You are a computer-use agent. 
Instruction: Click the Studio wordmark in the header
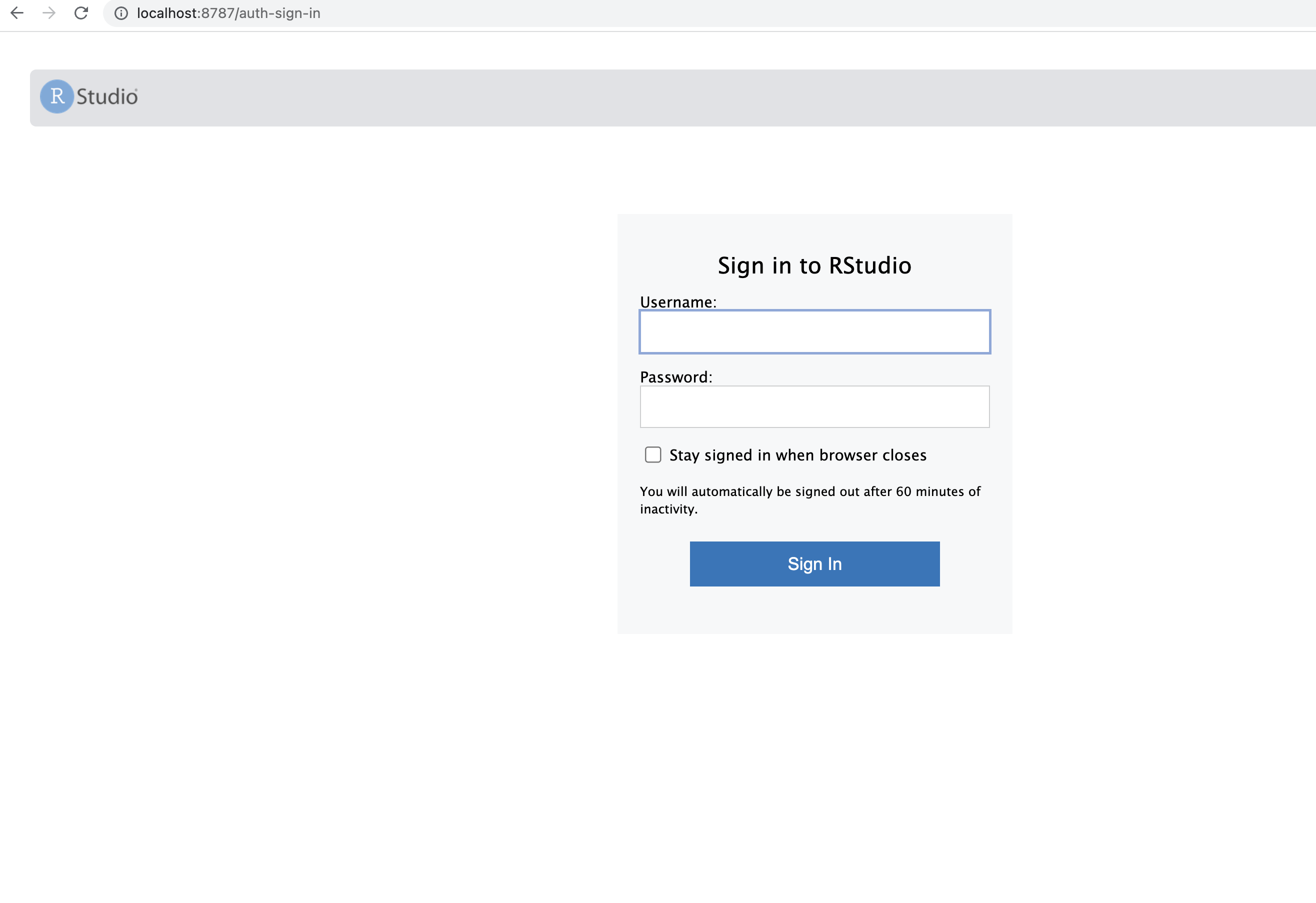[x=107, y=97]
